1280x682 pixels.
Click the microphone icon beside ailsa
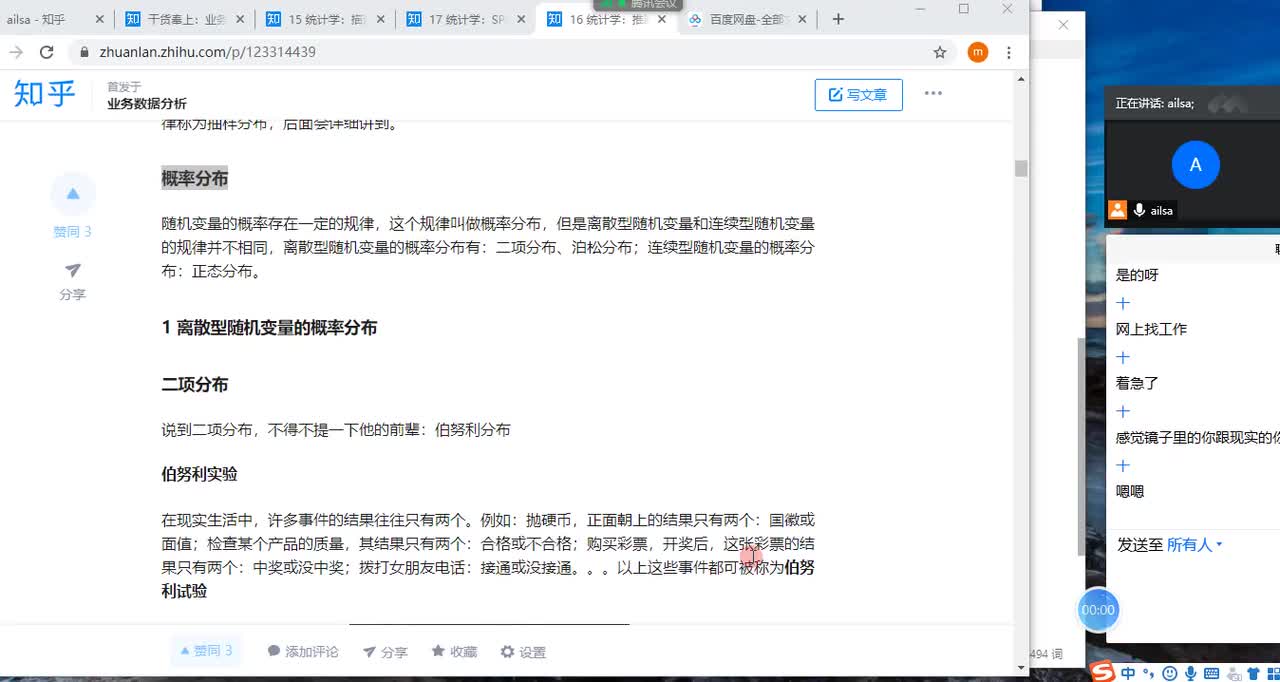pos(1138,210)
